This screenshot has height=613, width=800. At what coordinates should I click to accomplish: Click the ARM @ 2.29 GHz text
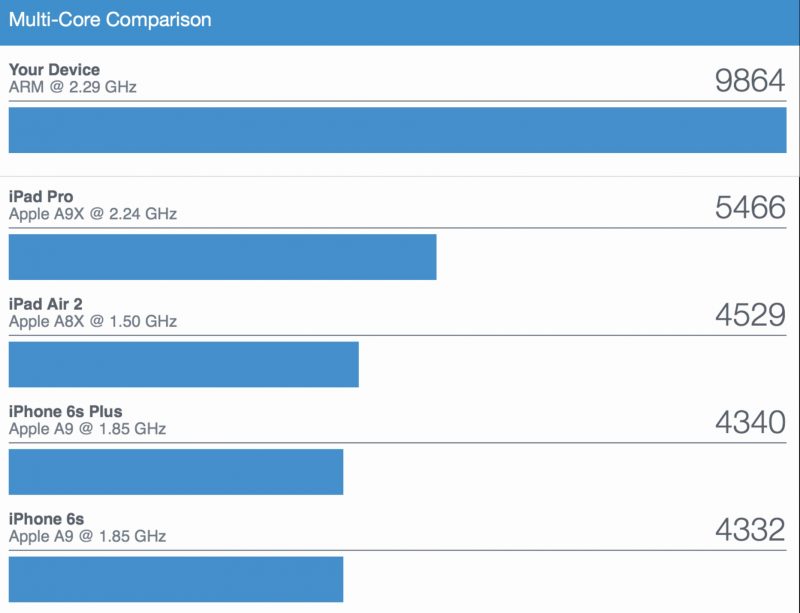pos(72,87)
